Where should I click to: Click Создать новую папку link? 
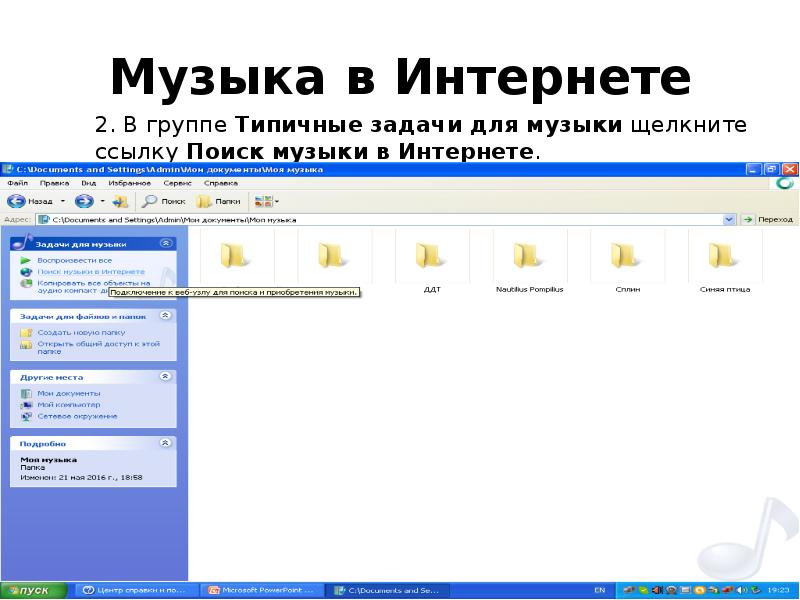tap(81, 332)
